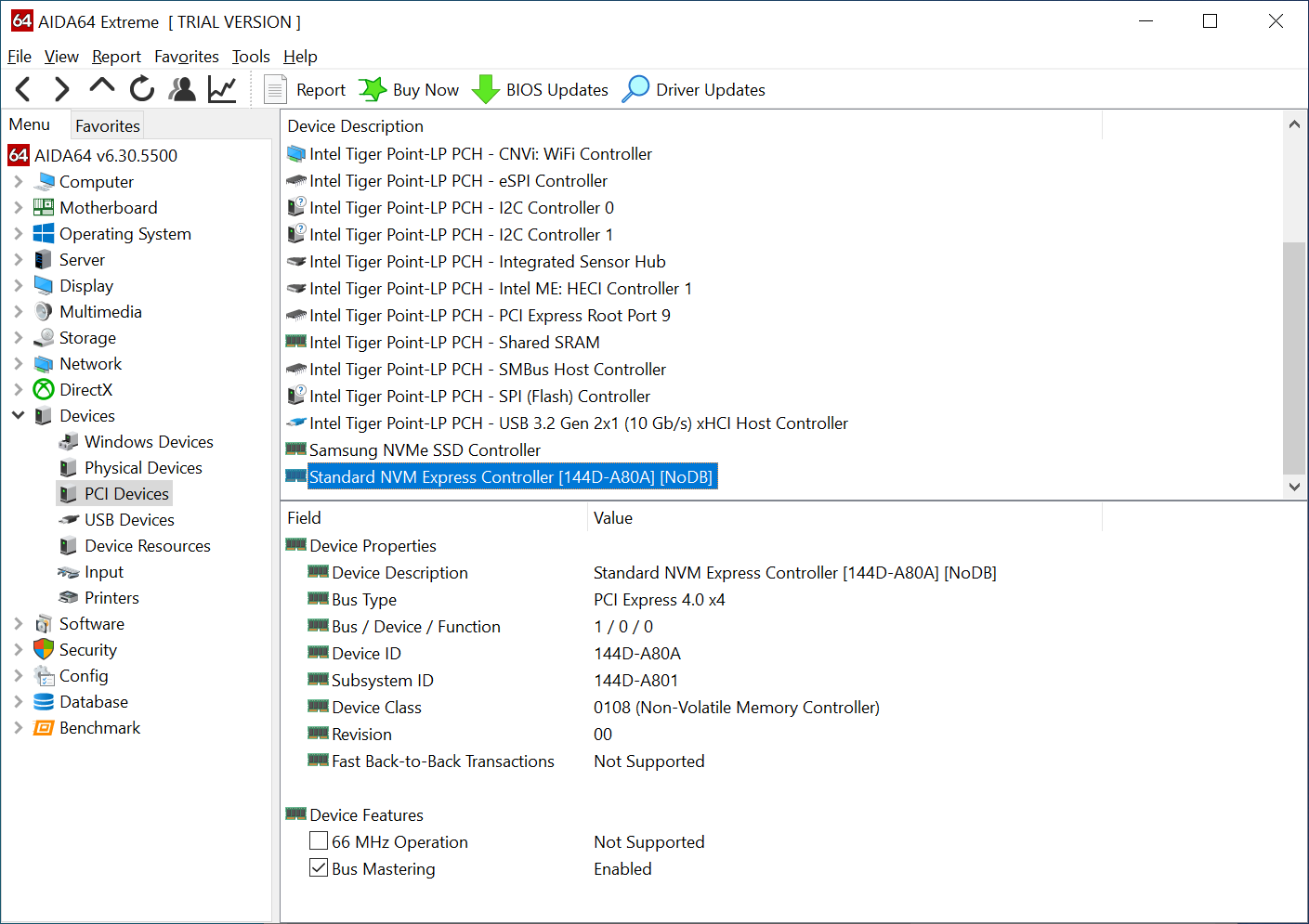Select the PCI Express Root Port 9 row

pos(490,316)
